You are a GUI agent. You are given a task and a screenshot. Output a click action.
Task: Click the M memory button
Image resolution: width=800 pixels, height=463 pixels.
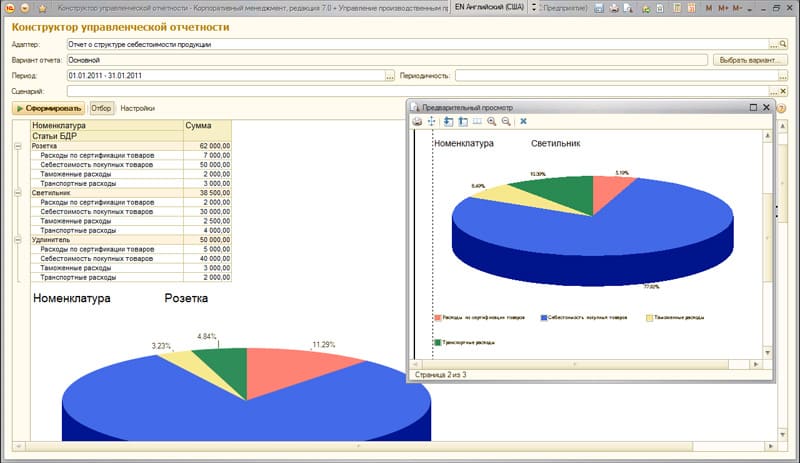[x=709, y=8]
